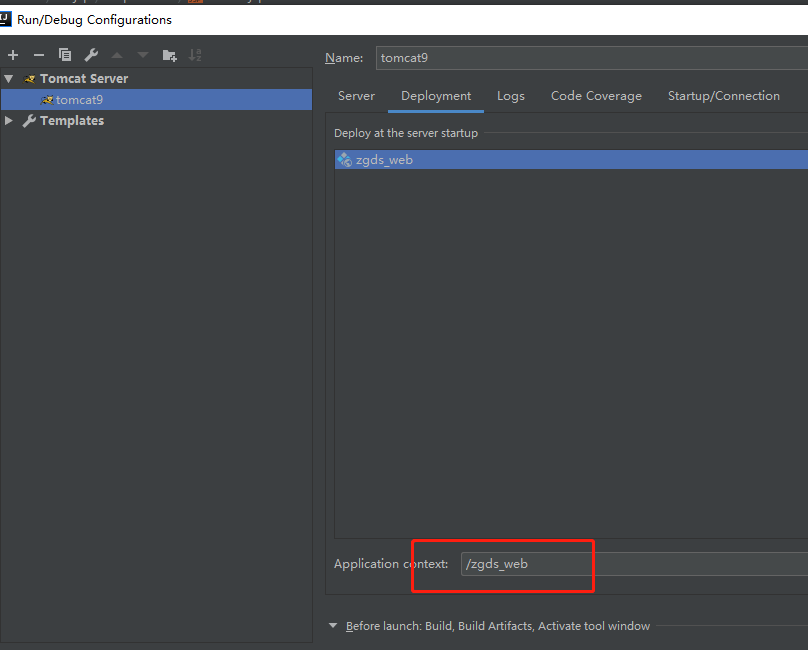The image size is (808, 650).
Task: Remove the selected configuration with the minus icon
Action: click(39, 55)
